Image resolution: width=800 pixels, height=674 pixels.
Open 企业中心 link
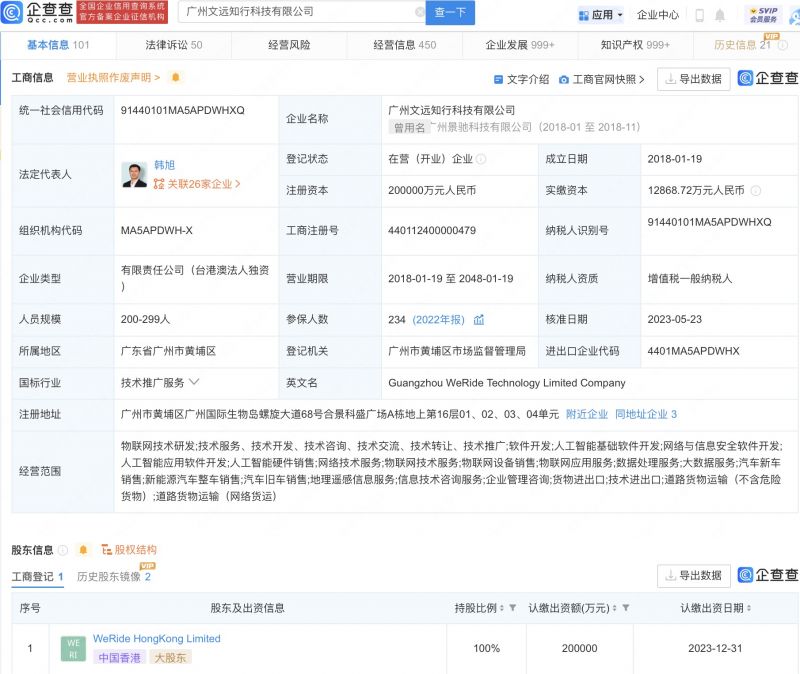point(658,15)
